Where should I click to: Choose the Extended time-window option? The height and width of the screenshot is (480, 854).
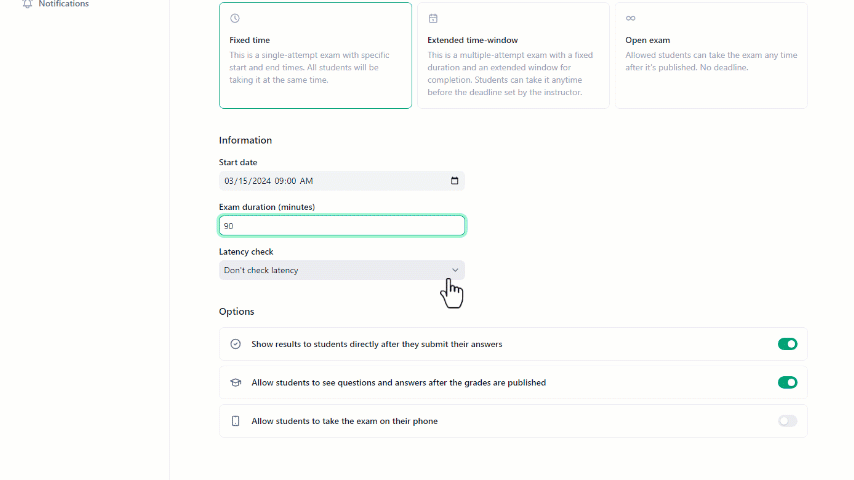(513, 56)
